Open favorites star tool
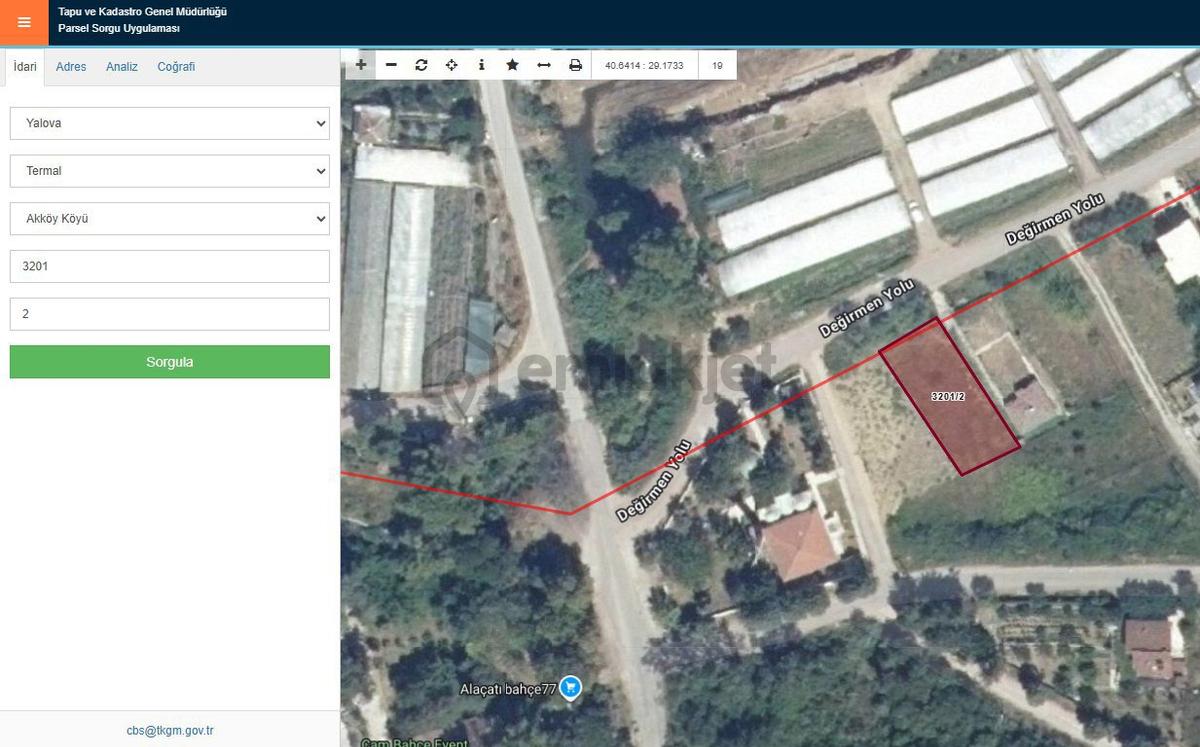Viewport: 1200px width, 747px height. click(x=513, y=65)
